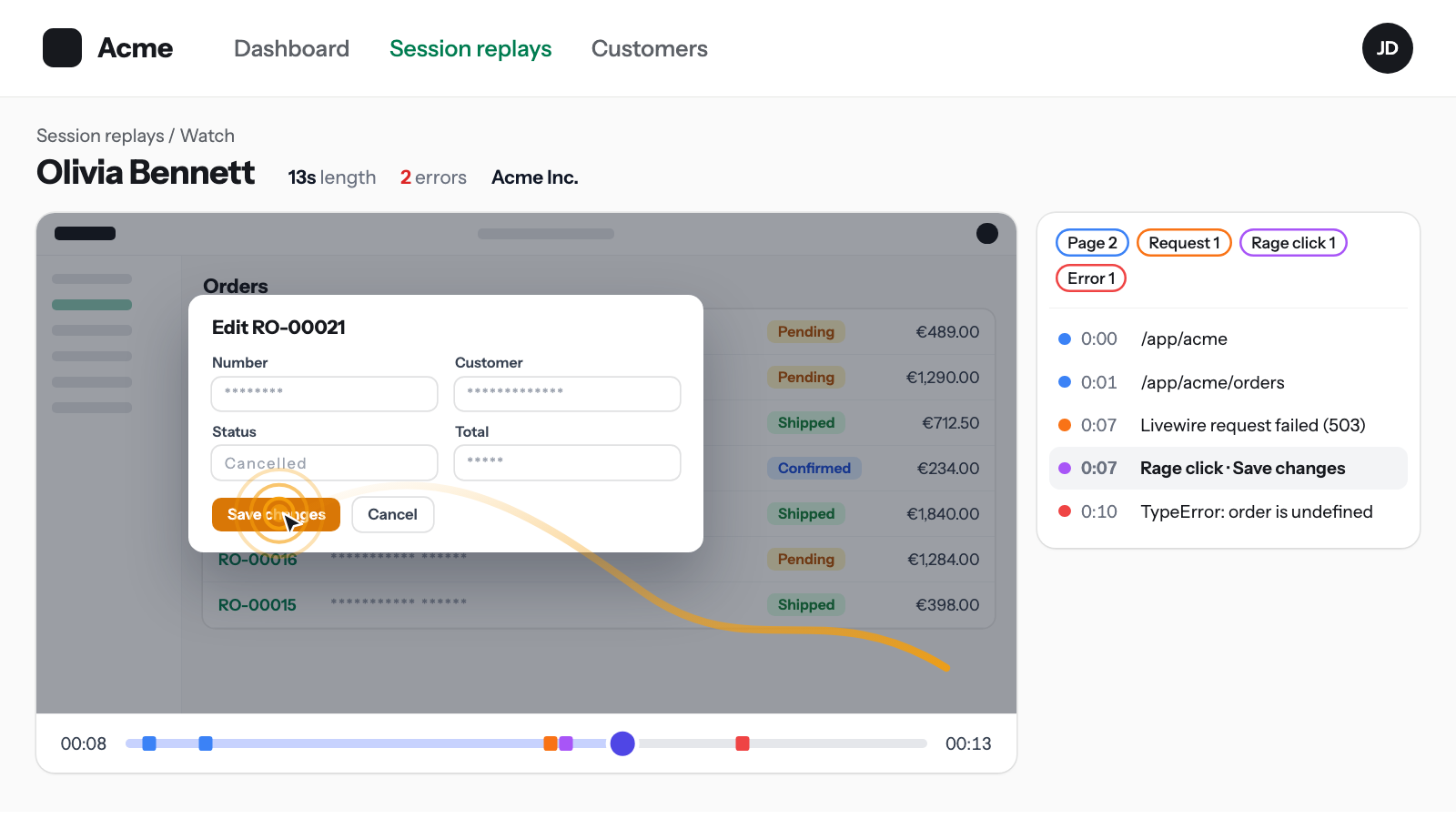The width and height of the screenshot is (1456, 819).
Task: Switch to the Customers tab
Action: [x=649, y=48]
